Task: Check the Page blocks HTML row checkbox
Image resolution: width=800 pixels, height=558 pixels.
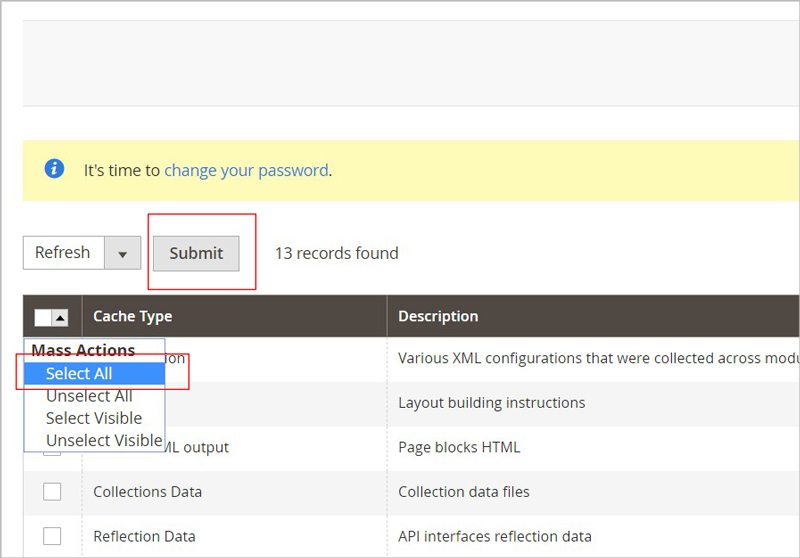Action: (x=52, y=452)
